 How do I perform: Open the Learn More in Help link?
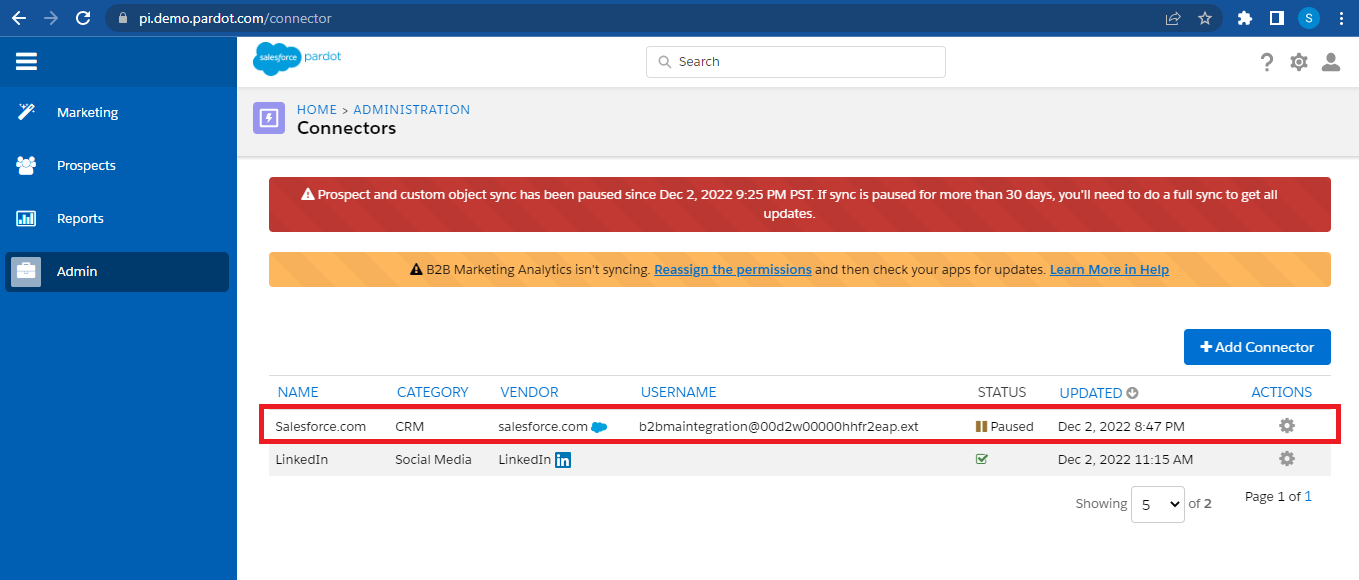[1109, 269]
